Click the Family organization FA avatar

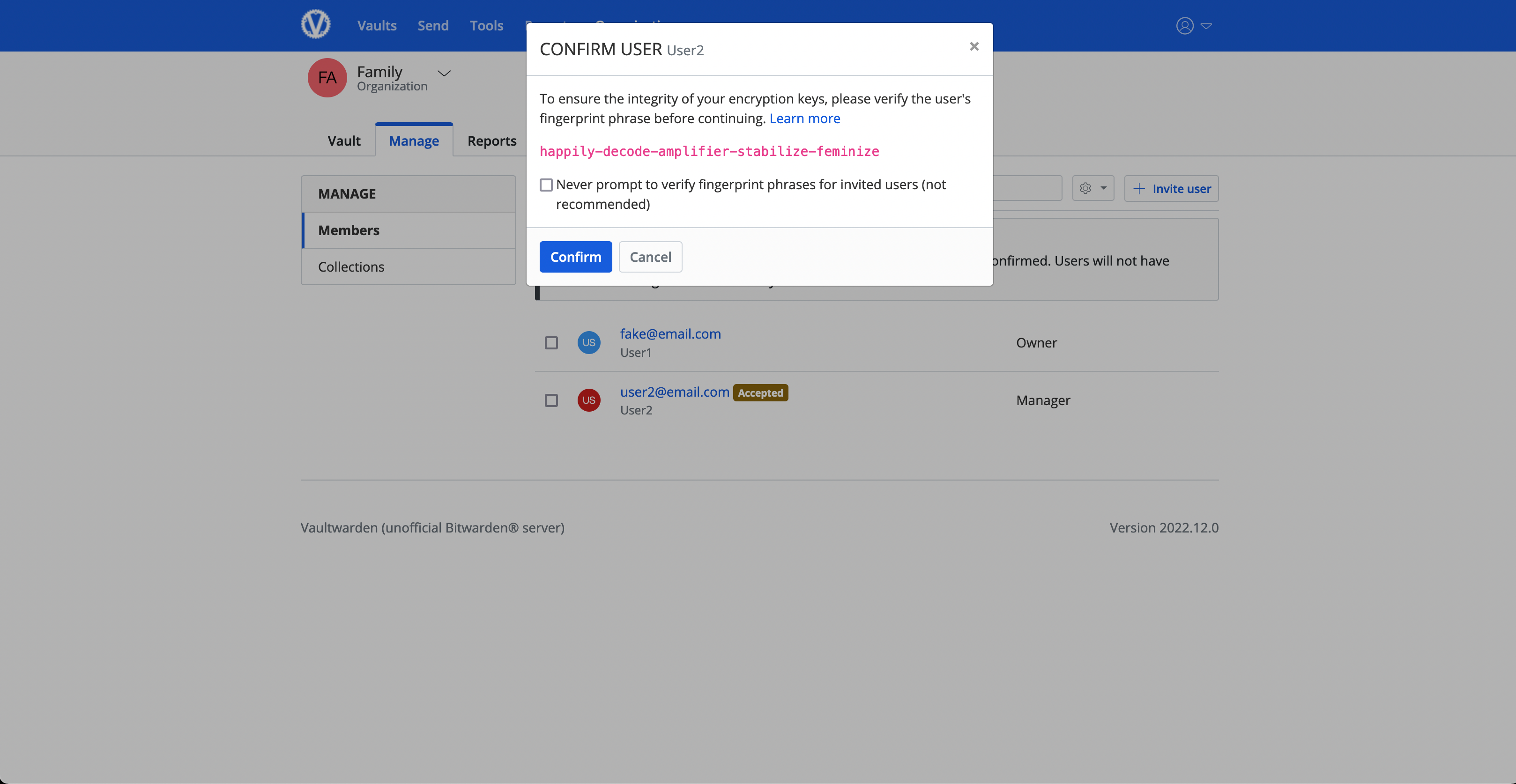[x=327, y=78]
